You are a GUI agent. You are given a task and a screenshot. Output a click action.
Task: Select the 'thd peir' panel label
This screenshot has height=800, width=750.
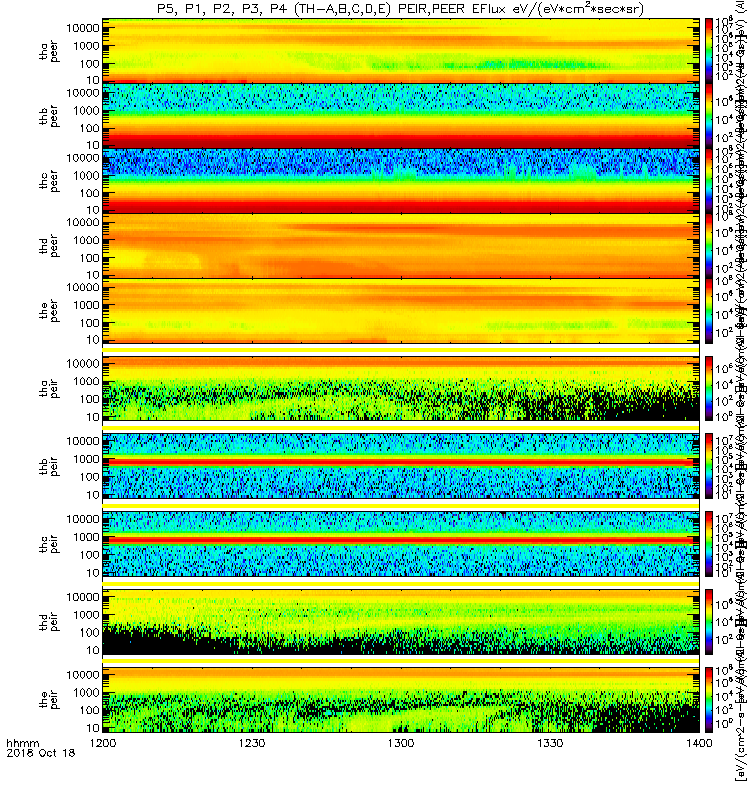tap(49, 622)
